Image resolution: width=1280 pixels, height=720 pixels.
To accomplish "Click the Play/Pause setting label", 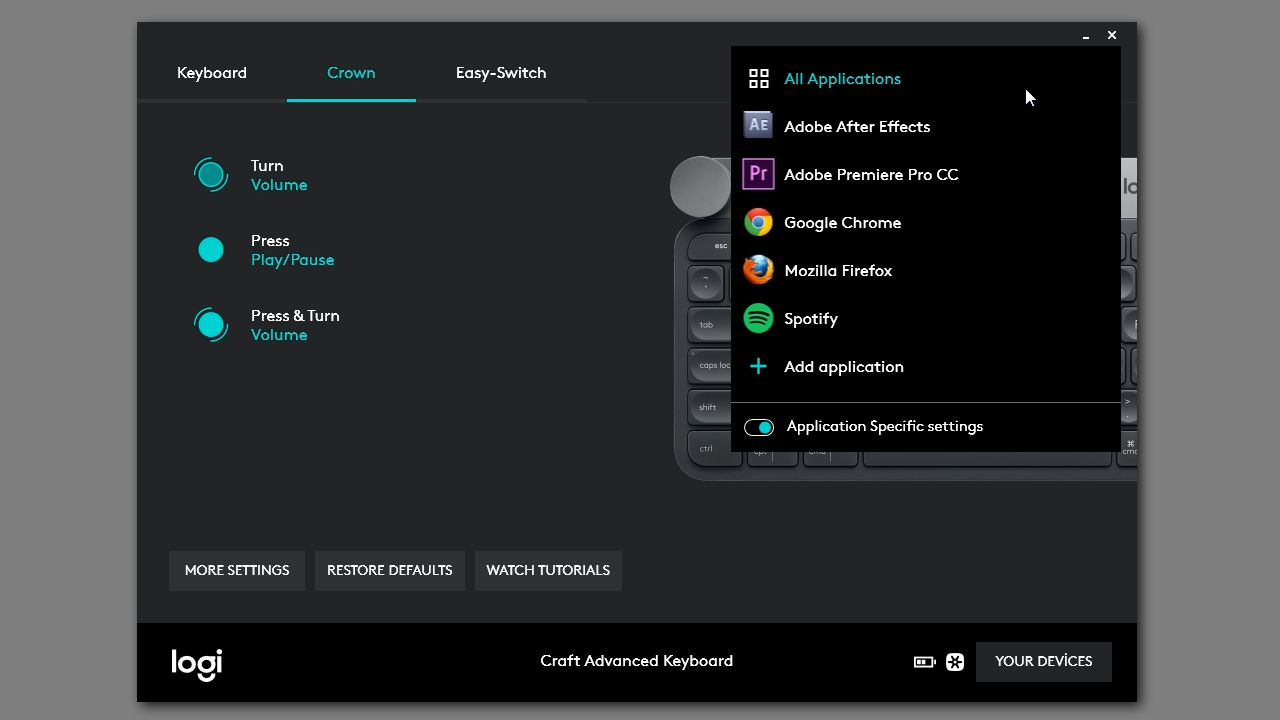I will tap(293, 260).
